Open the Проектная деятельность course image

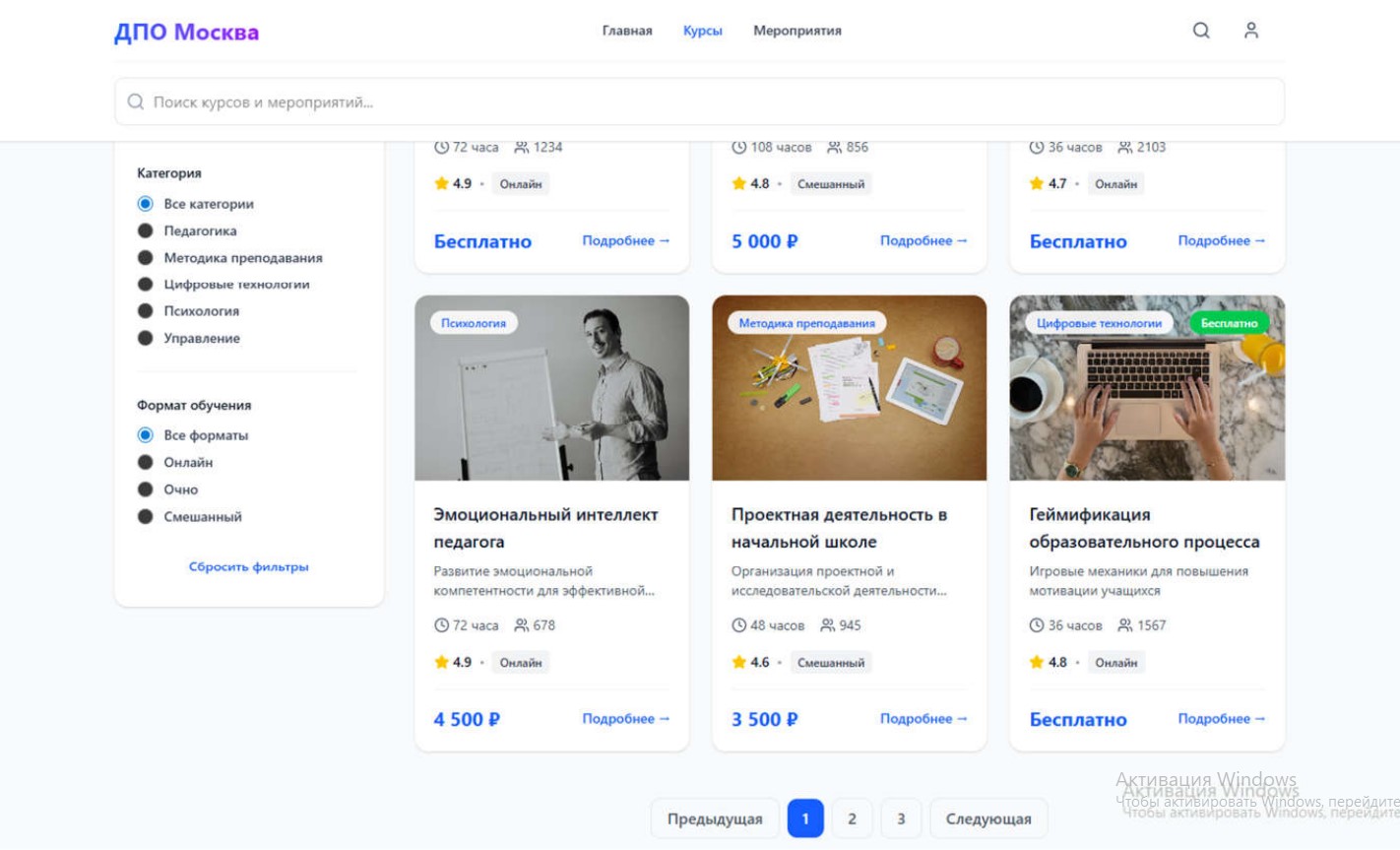point(850,388)
